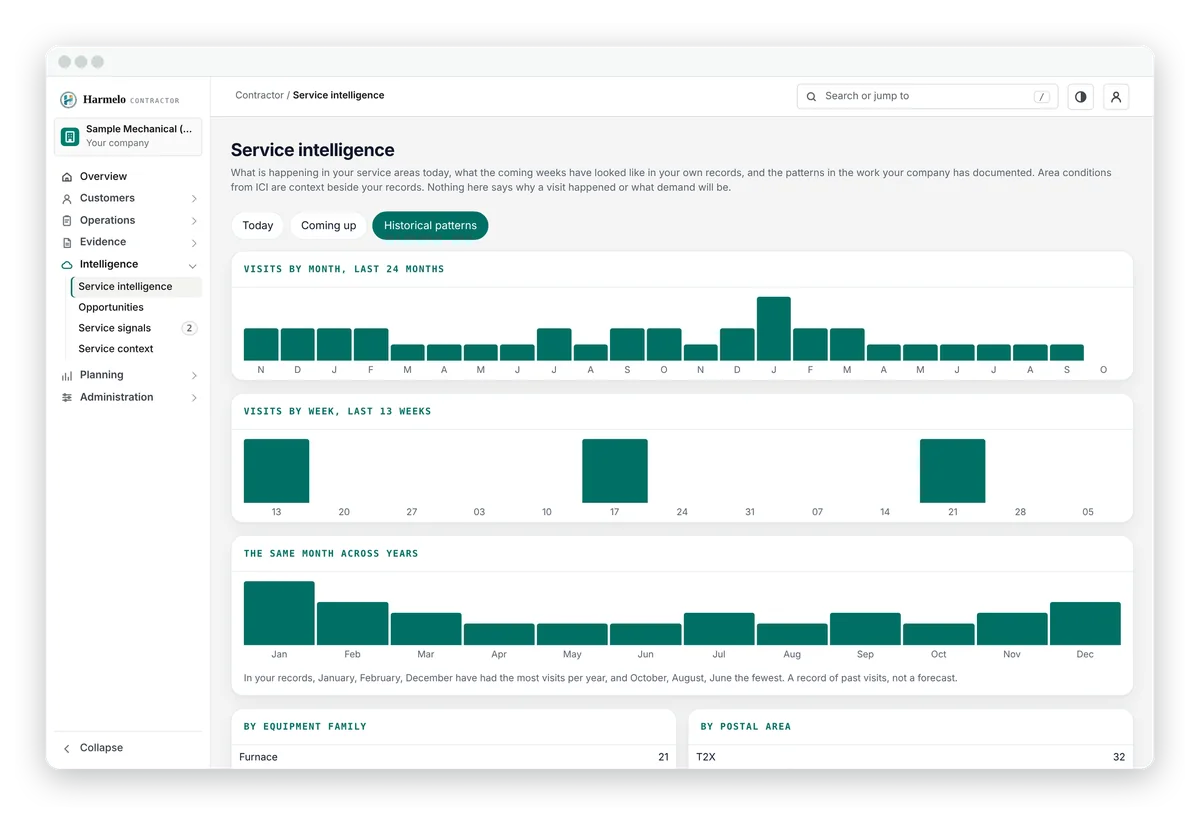Viewport: 1200px width, 815px height.
Task: Open Service intelligence in sidebar
Action: pyautogui.click(x=136, y=287)
